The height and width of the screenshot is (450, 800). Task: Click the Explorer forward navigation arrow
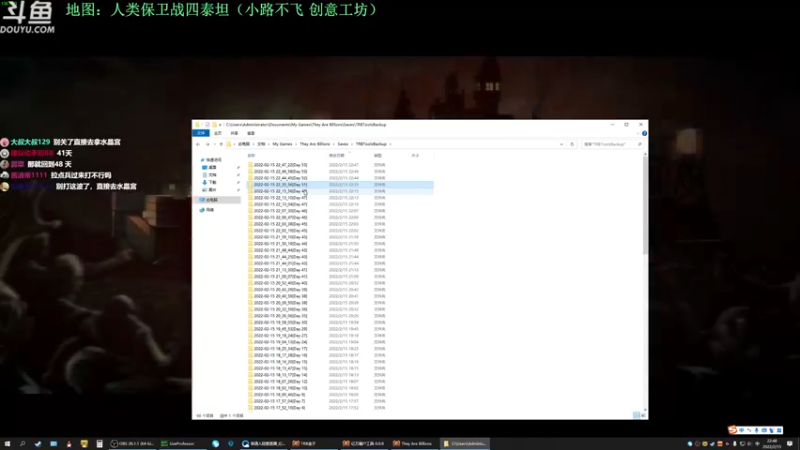[x=207, y=144]
